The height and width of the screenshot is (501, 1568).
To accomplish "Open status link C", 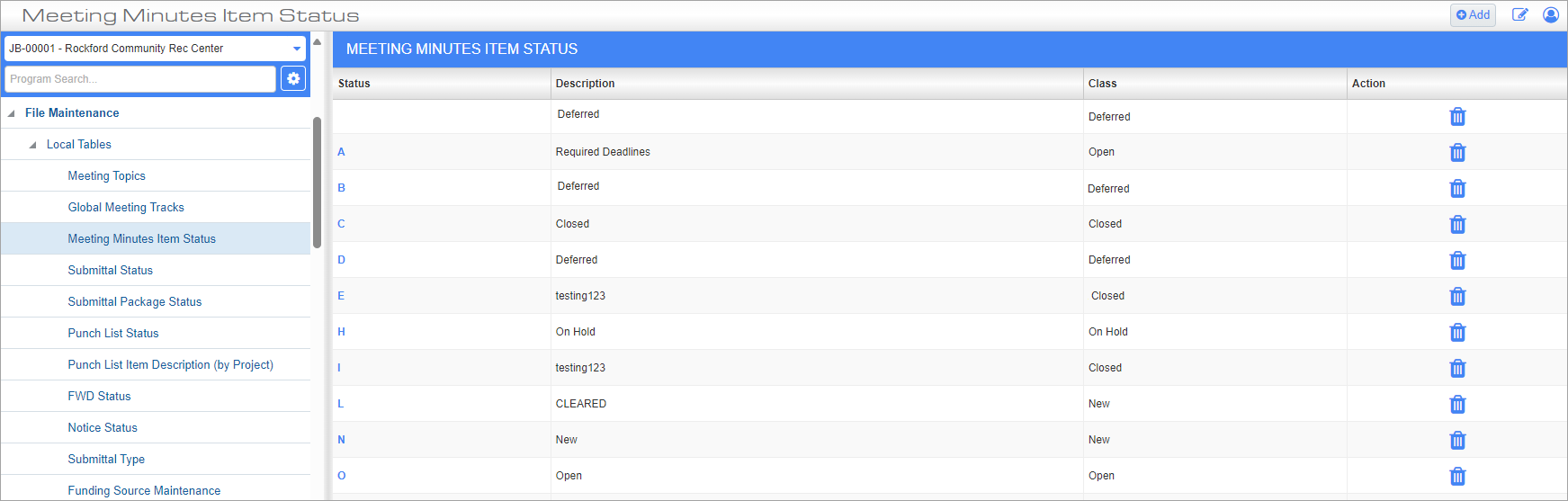I will point(341,224).
